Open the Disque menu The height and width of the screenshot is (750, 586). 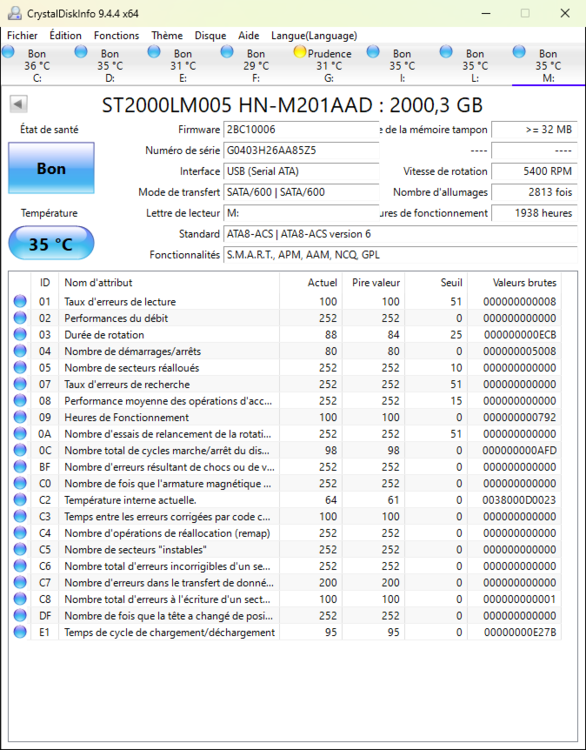[210, 35]
